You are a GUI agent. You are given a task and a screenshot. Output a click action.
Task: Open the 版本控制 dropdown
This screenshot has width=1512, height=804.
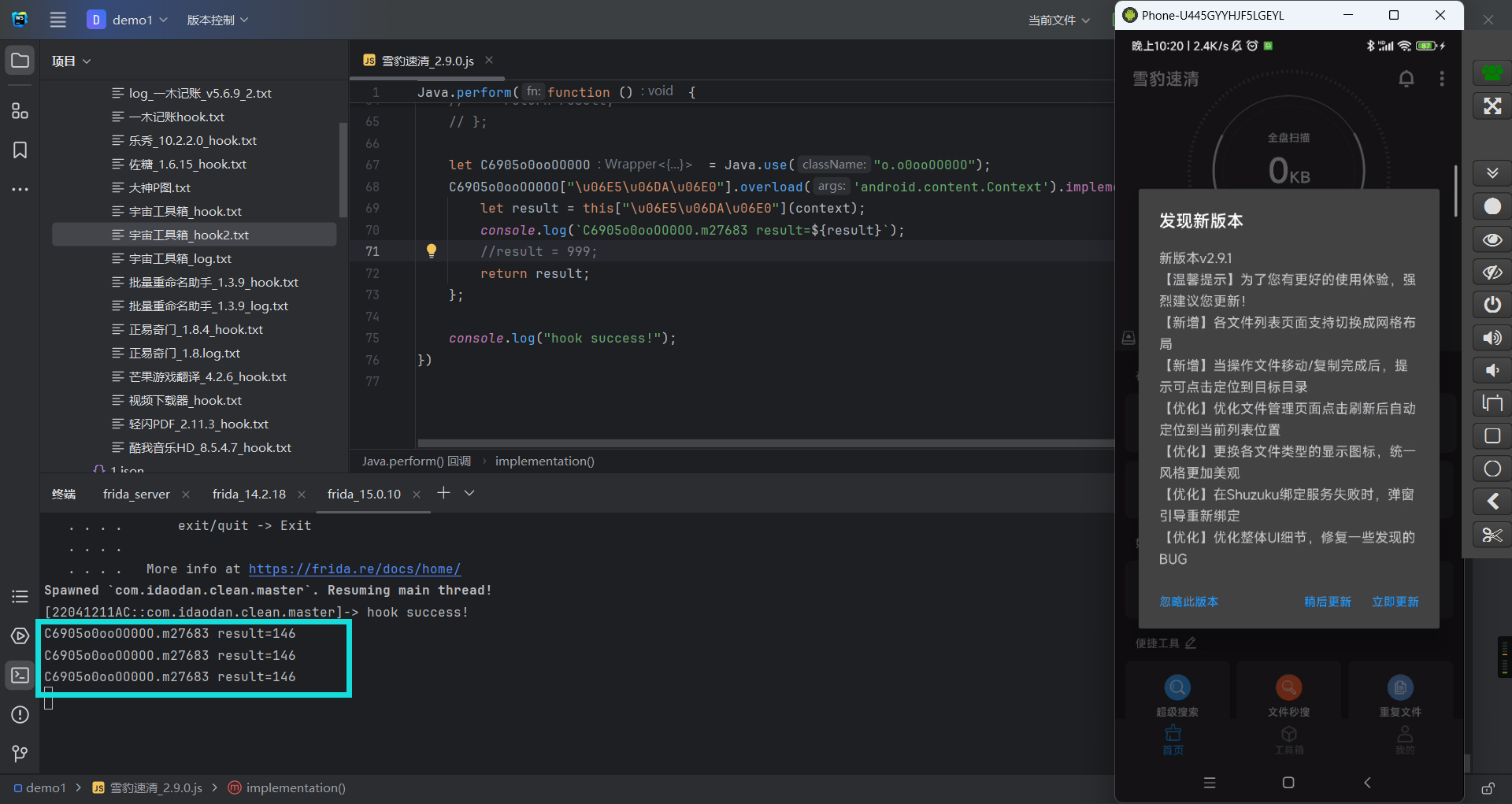(217, 20)
